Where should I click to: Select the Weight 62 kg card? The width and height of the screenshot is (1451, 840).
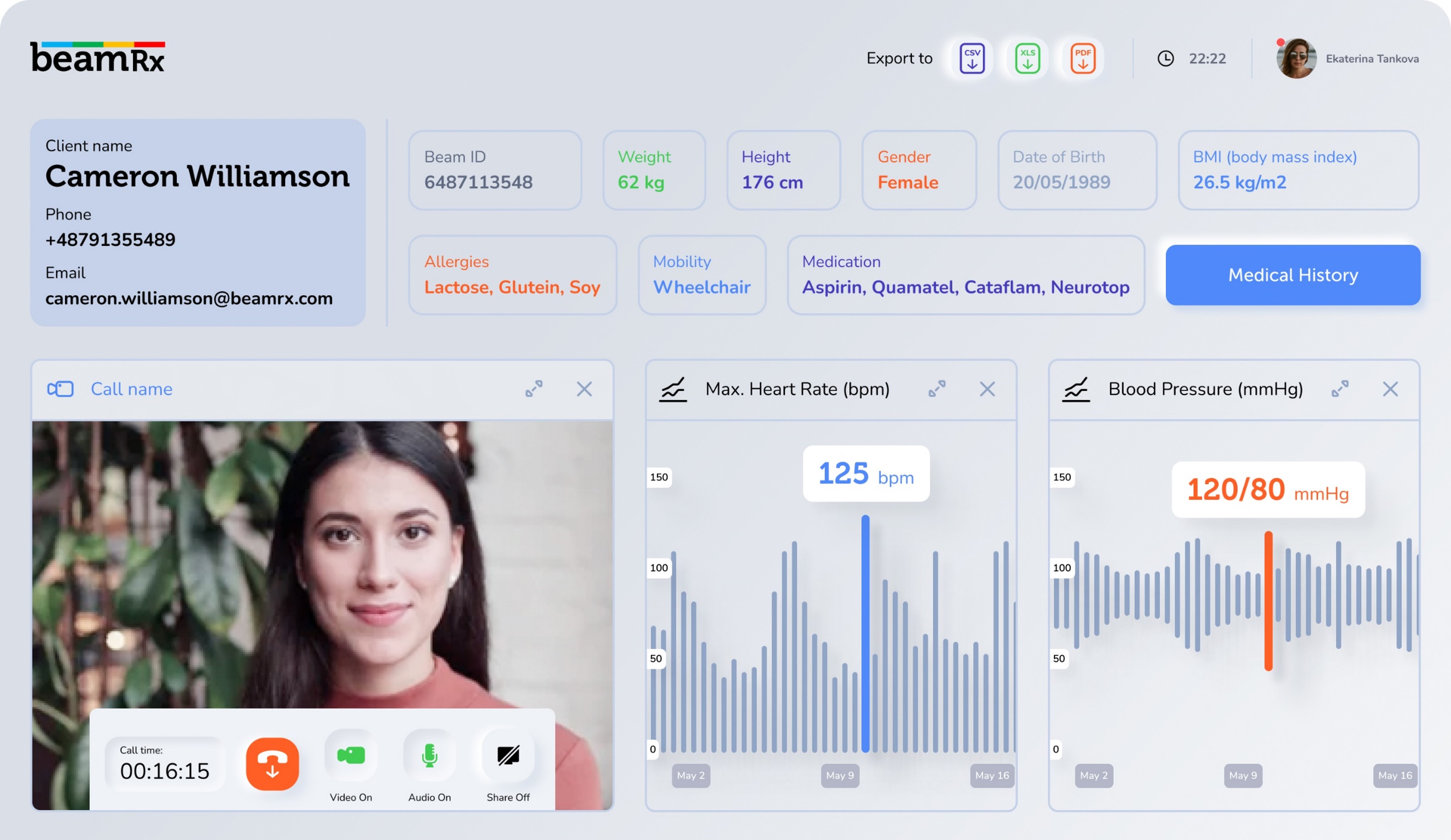pos(654,170)
